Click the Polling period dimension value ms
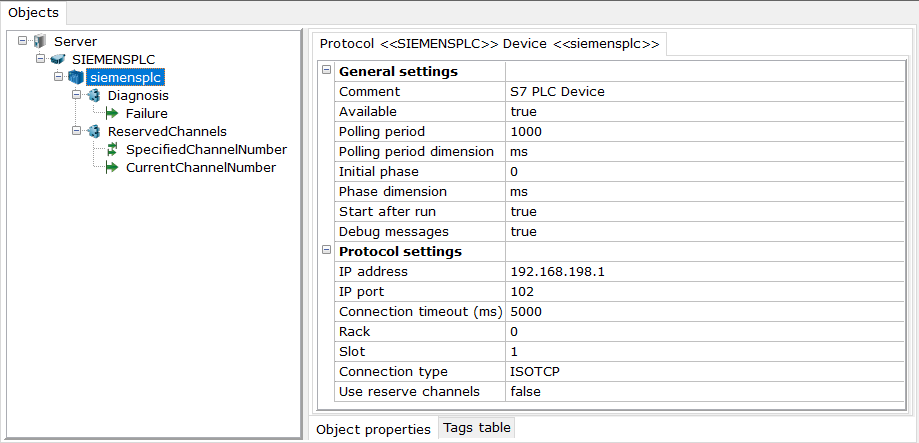The height and width of the screenshot is (443, 919). click(705, 151)
